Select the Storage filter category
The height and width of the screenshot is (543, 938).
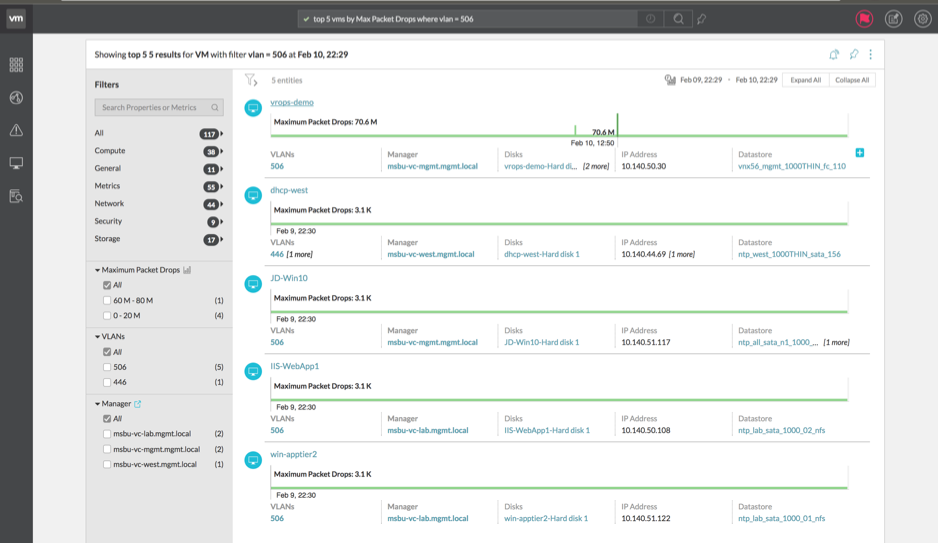tap(107, 239)
